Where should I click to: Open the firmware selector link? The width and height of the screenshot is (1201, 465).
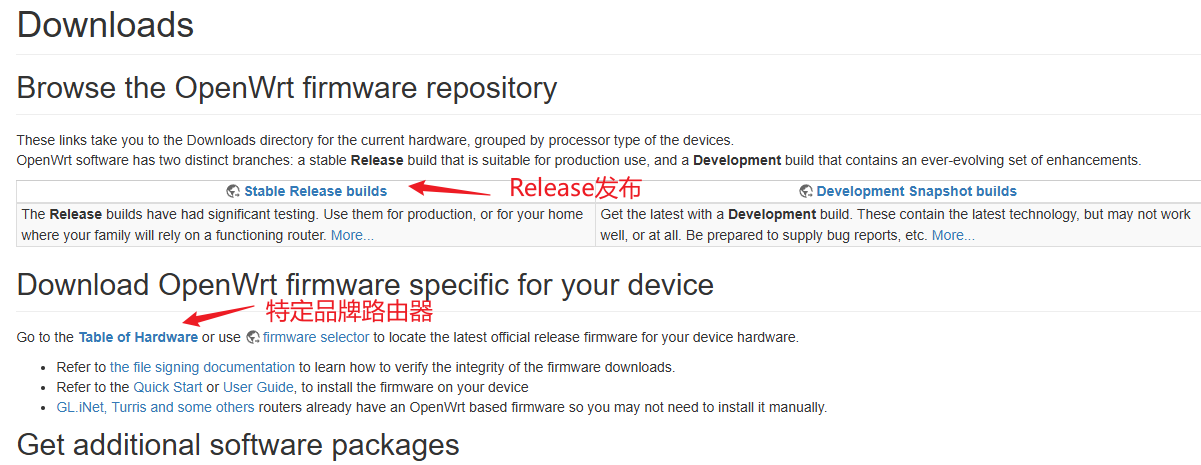coord(316,337)
